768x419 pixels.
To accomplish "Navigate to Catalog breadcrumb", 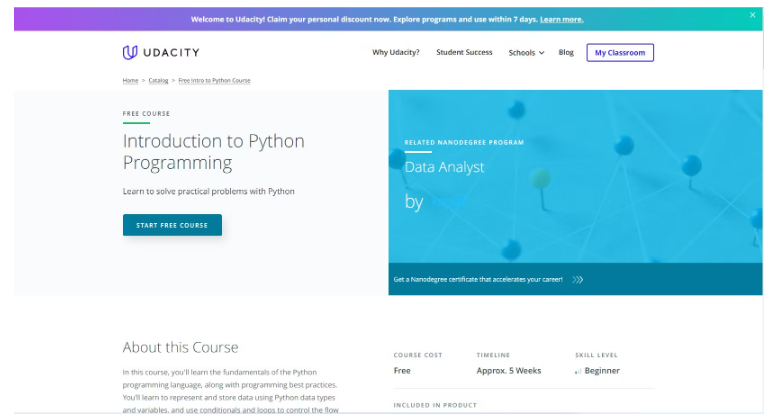I will [158, 80].
